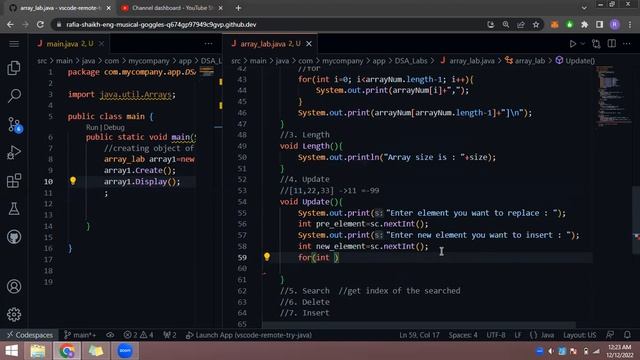
Task: Click DSA_Labs in right editor breadcrumb
Action: [x=411, y=61]
